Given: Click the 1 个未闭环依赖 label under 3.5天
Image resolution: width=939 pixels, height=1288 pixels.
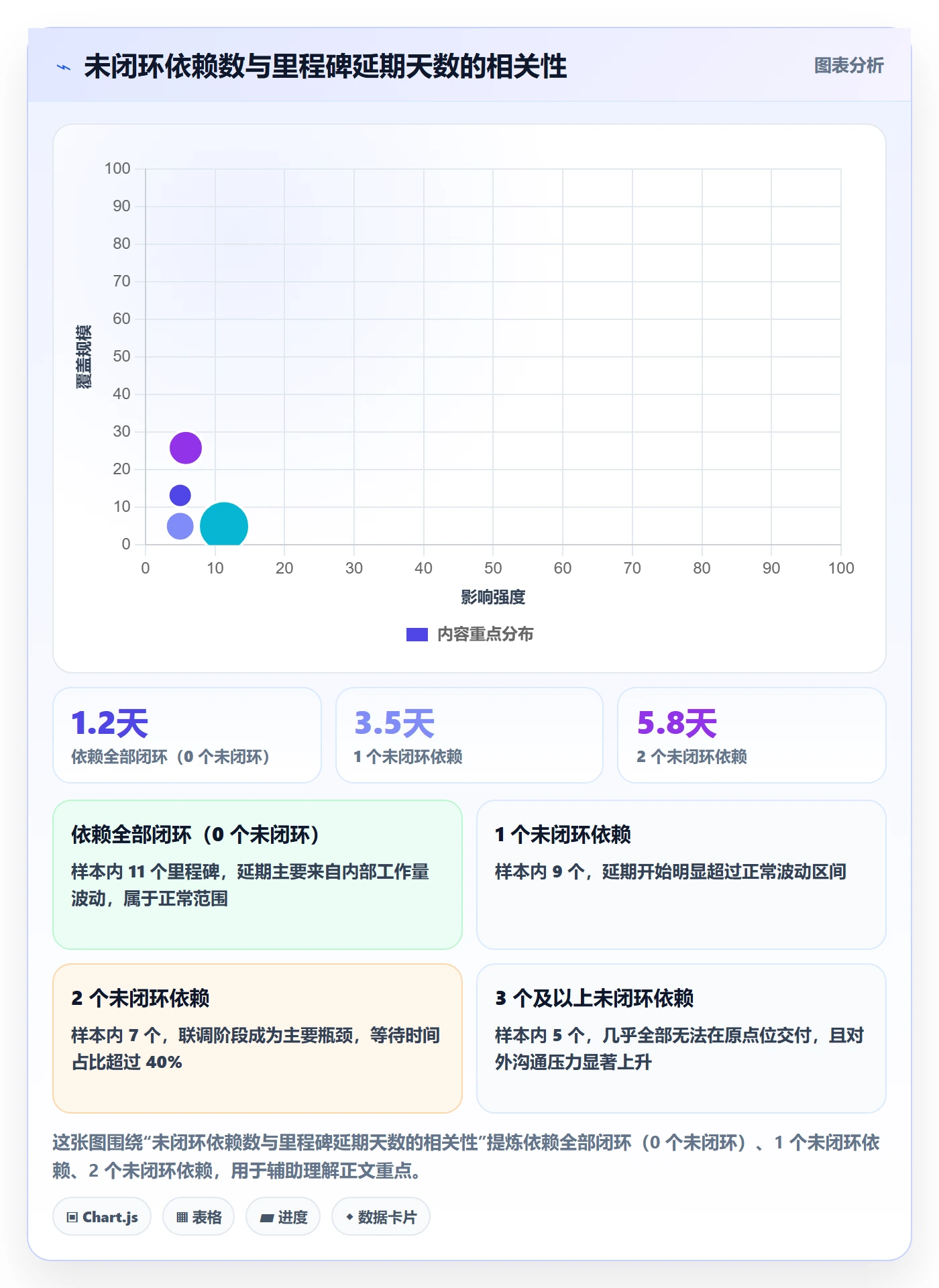Looking at the screenshot, I should [x=408, y=757].
